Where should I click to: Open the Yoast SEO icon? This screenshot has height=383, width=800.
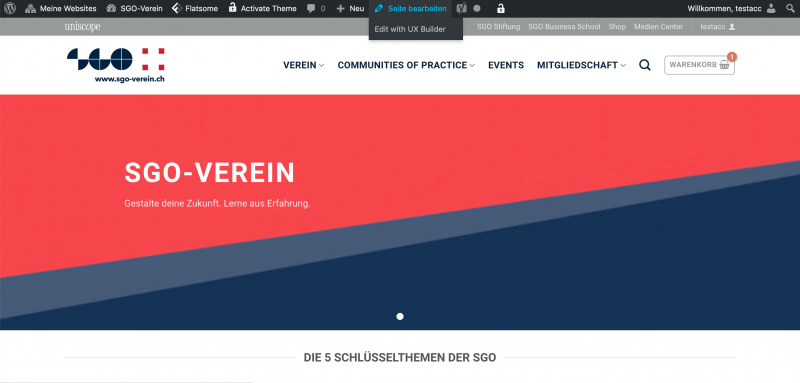461,8
